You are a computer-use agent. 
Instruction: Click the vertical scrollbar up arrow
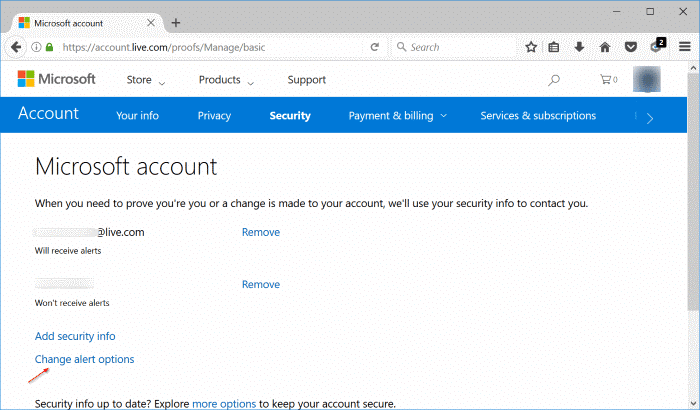coord(693,68)
